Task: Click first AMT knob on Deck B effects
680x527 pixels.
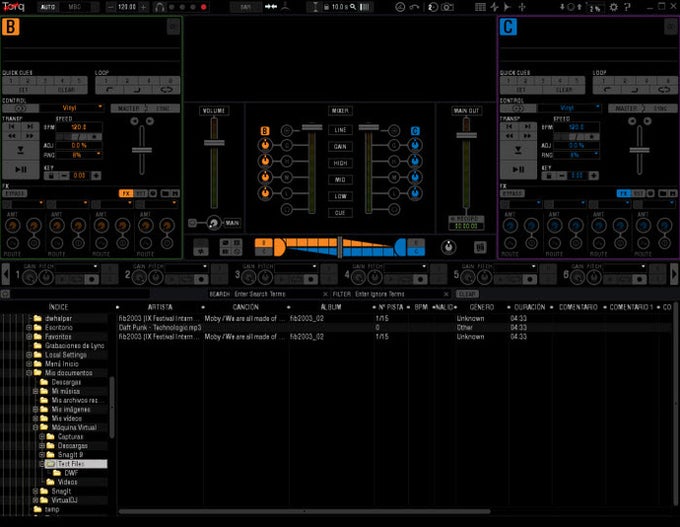Action: pos(12,225)
